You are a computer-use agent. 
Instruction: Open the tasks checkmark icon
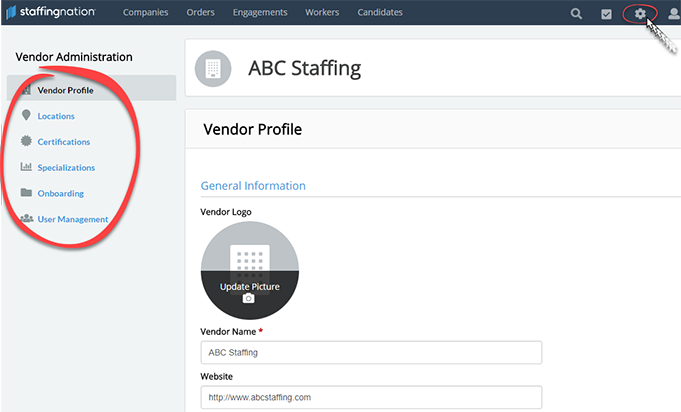coord(606,14)
